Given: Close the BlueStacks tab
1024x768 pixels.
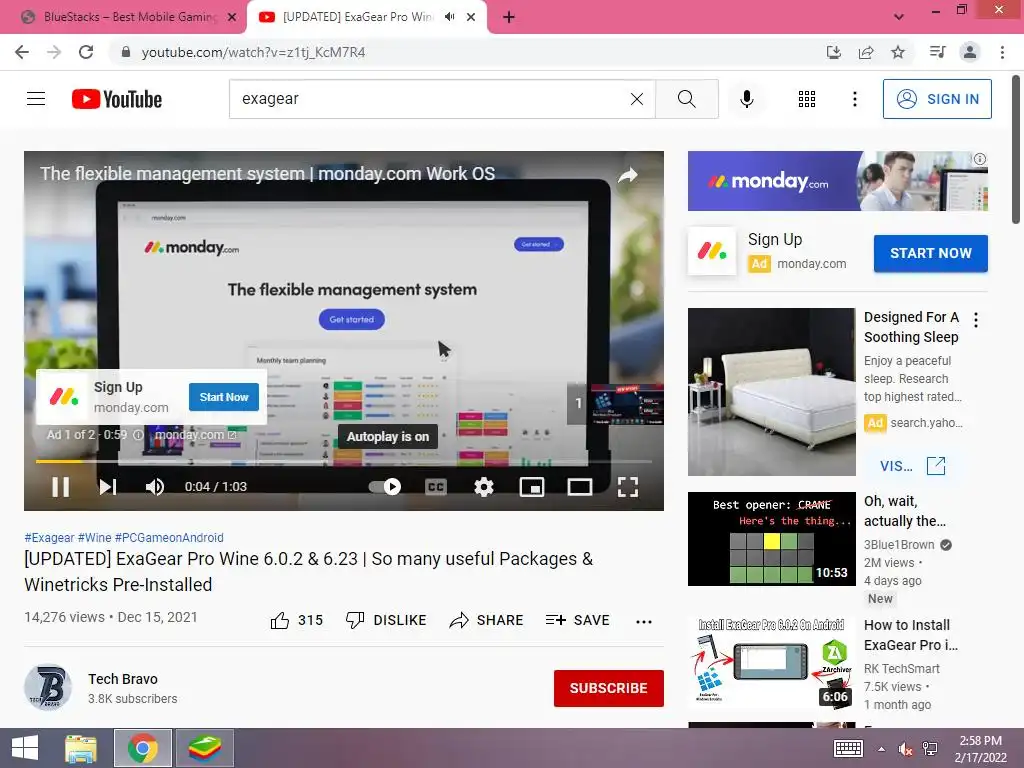Looking at the screenshot, I should 232,17.
